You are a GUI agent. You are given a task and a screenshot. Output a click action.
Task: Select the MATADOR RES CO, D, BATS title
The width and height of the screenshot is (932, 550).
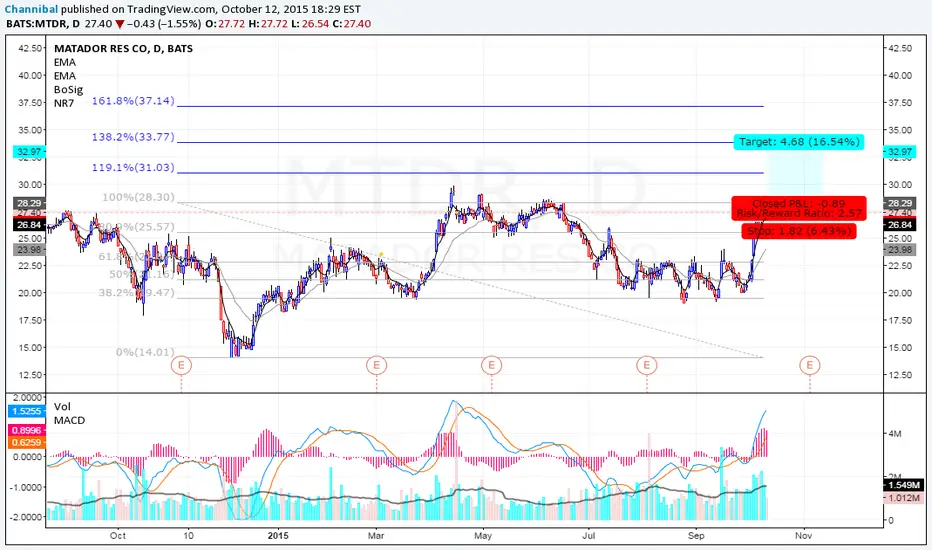click(x=123, y=49)
